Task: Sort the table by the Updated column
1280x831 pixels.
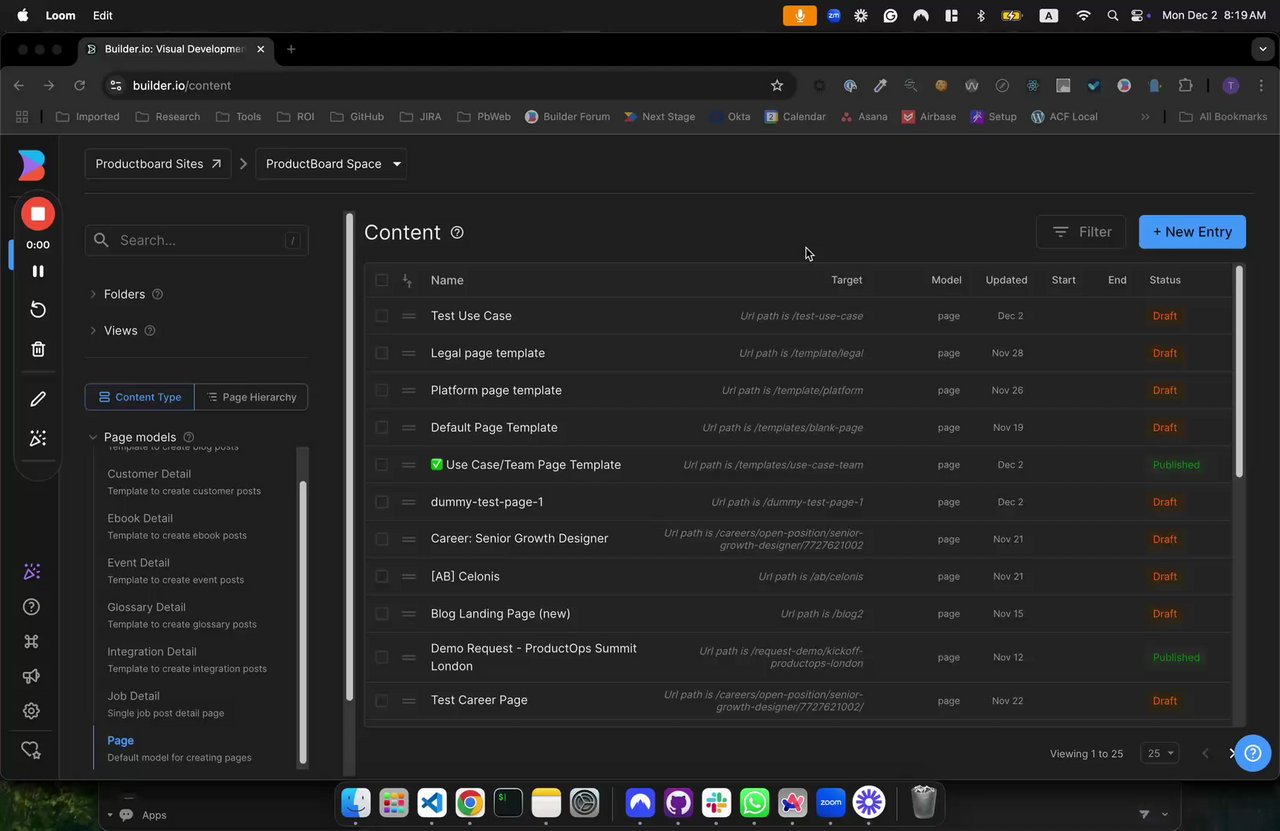Action: point(1006,280)
